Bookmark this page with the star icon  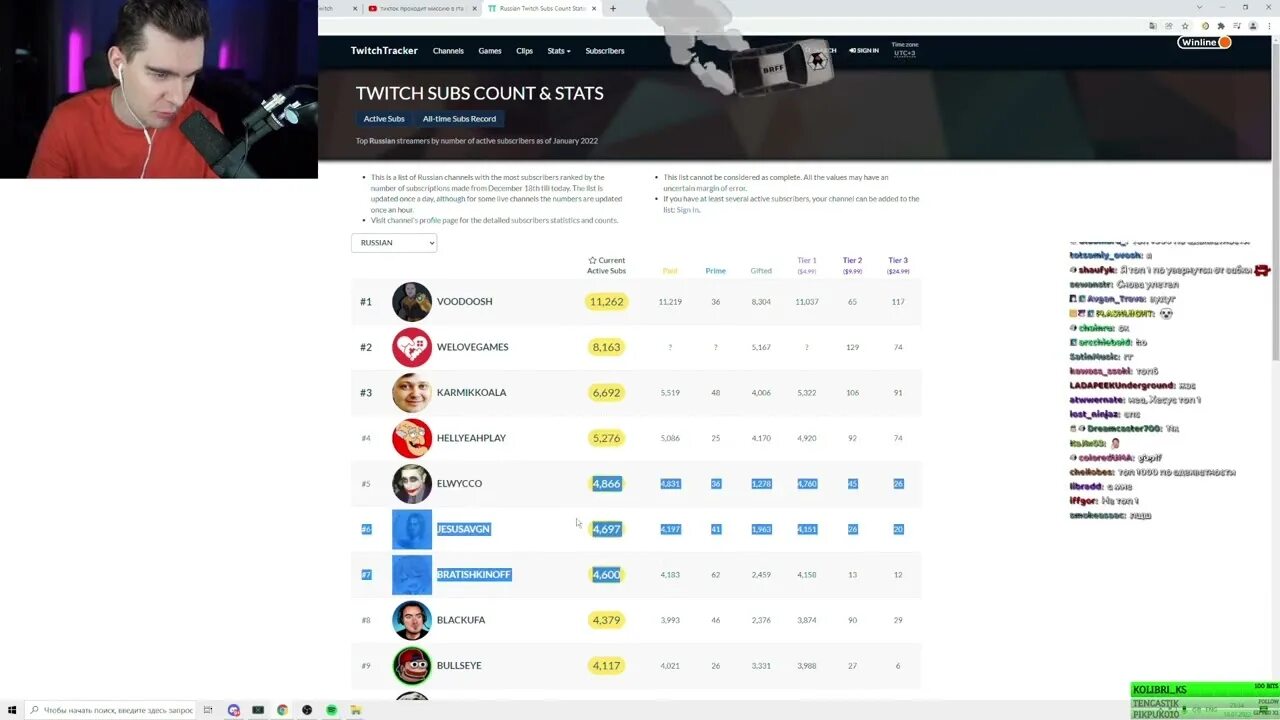[x=1185, y=26]
